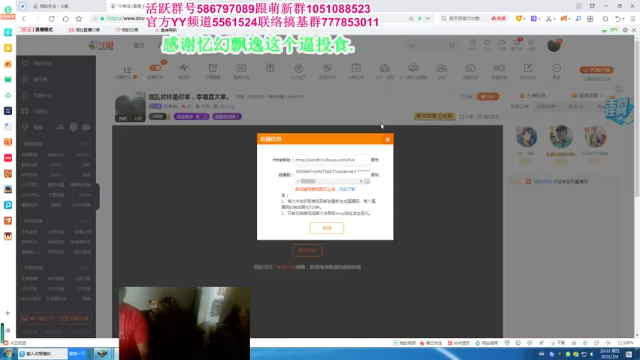
Task: Click the clipboard task icon in streamer toolbar
Action: tap(356, 68)
